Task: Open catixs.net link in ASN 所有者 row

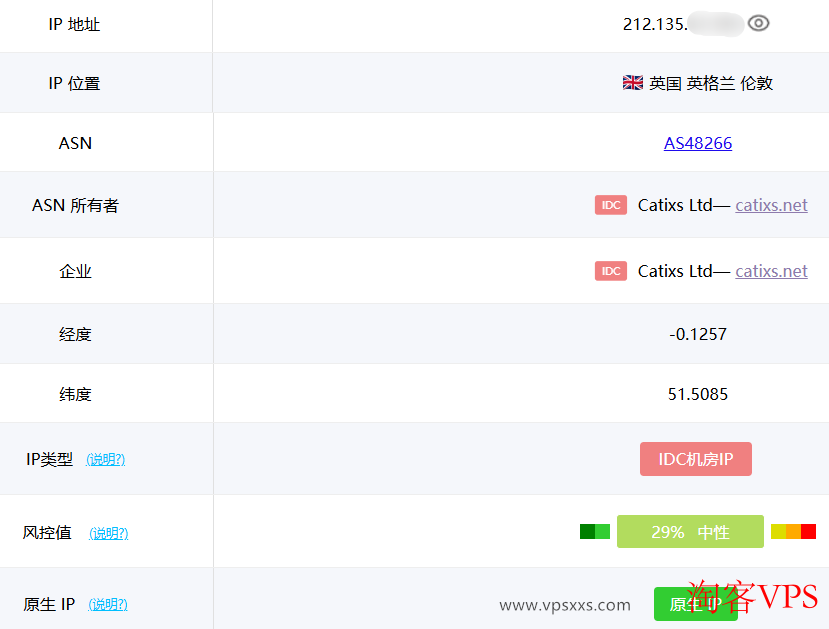Action: [x=771, y=205]
